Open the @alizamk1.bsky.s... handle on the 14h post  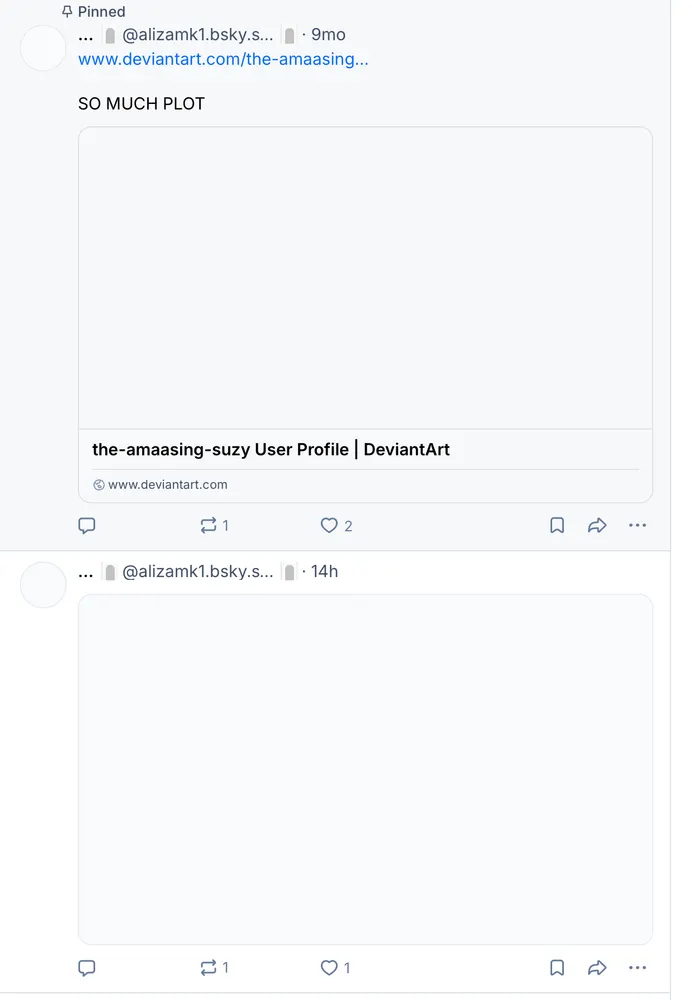pyautogui.click(x=198, y=572)
